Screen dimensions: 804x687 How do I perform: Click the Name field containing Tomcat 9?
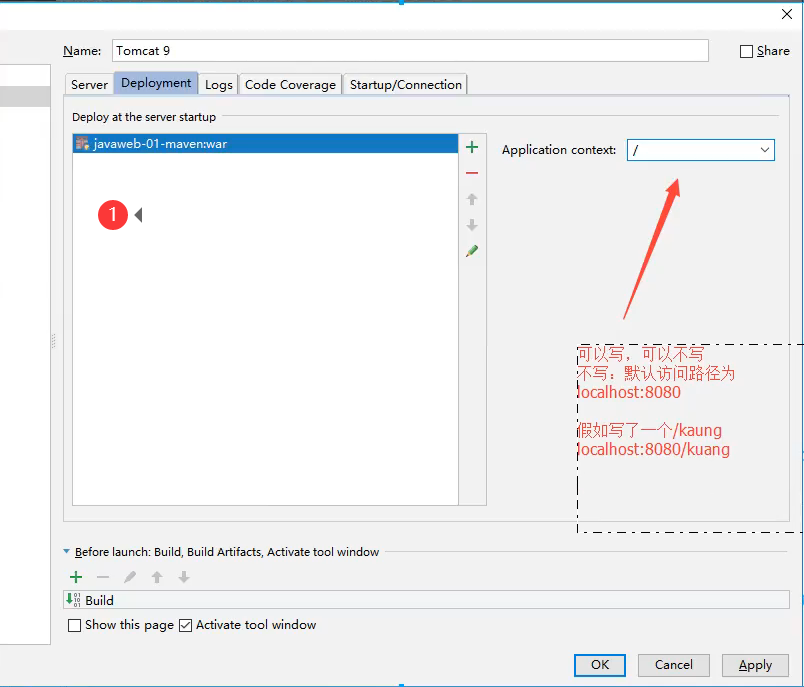[410, 51]
